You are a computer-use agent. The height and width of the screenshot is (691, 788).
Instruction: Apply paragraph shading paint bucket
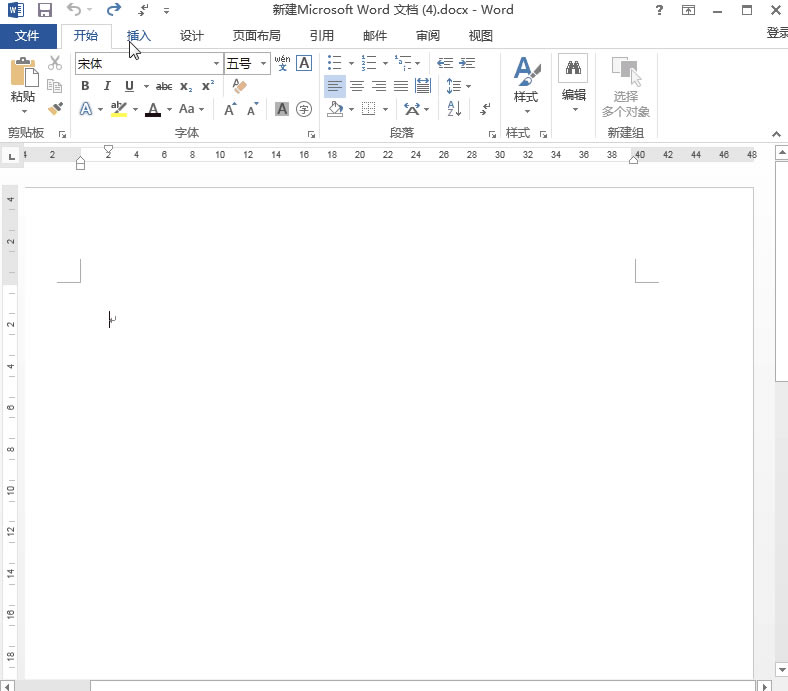pyautogui.click(x=335, y=109)
